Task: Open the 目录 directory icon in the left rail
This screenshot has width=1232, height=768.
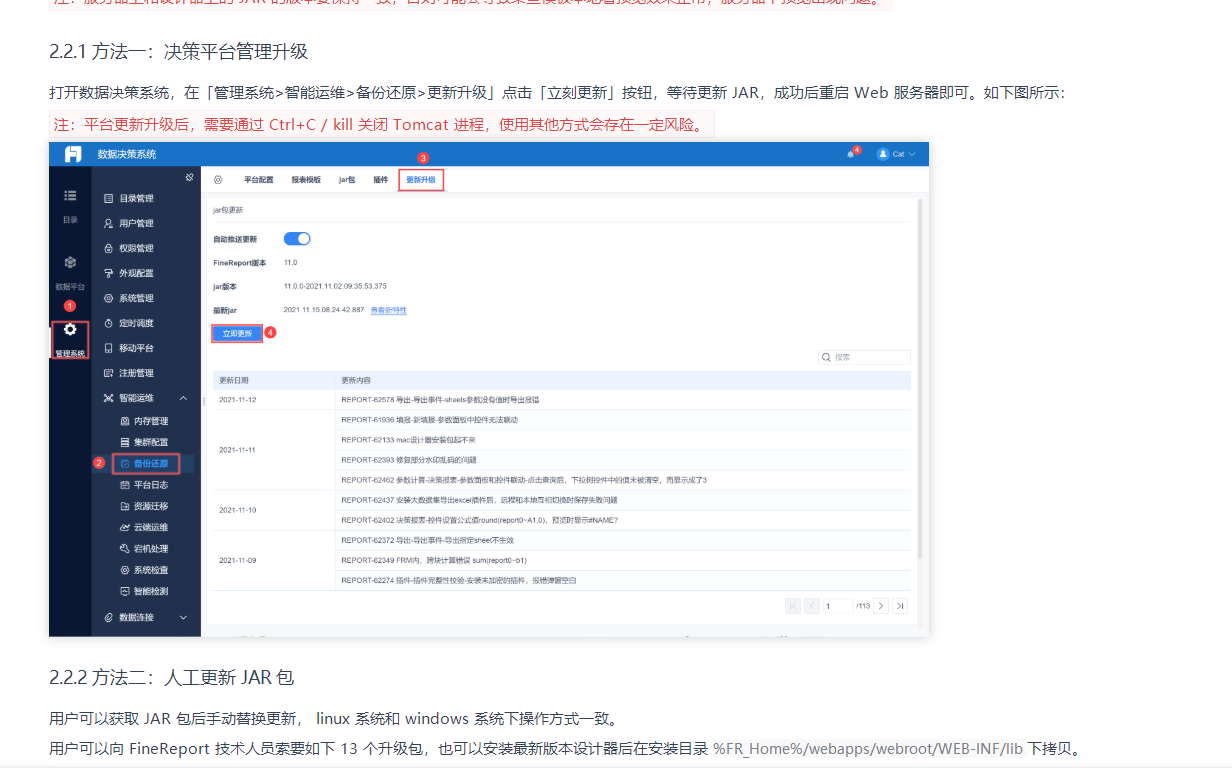Action: 70,196
